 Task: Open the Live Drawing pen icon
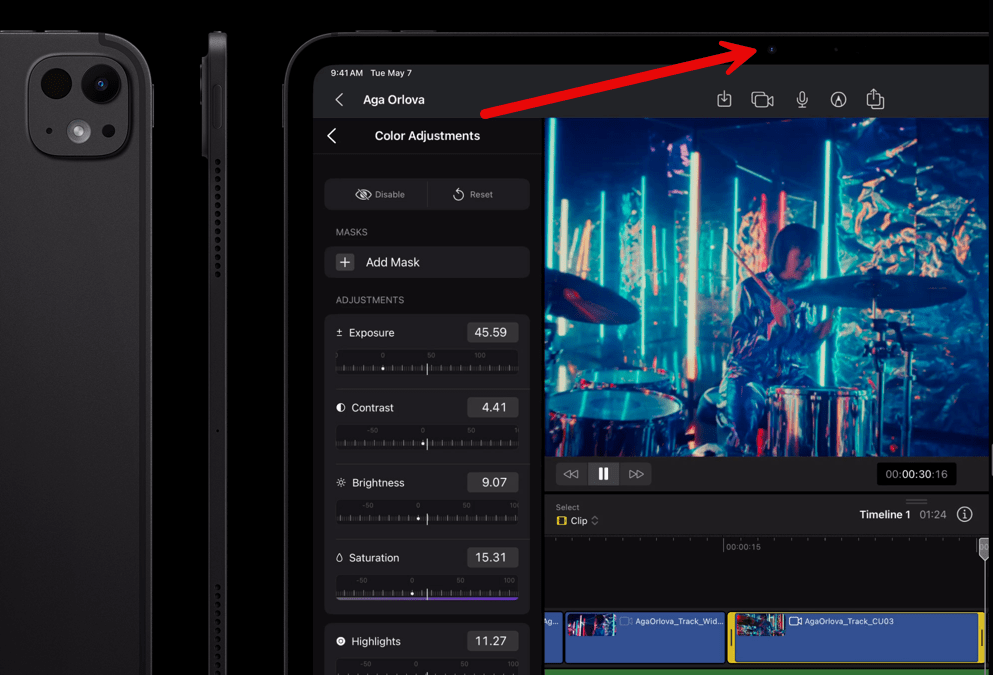click(838, 99)
